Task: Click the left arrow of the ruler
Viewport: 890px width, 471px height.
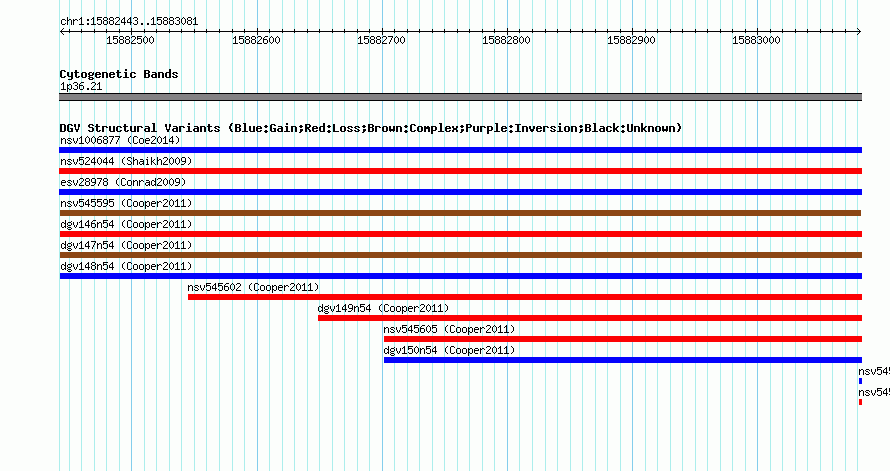Action: pyautogui.click(x=62, y=32)
